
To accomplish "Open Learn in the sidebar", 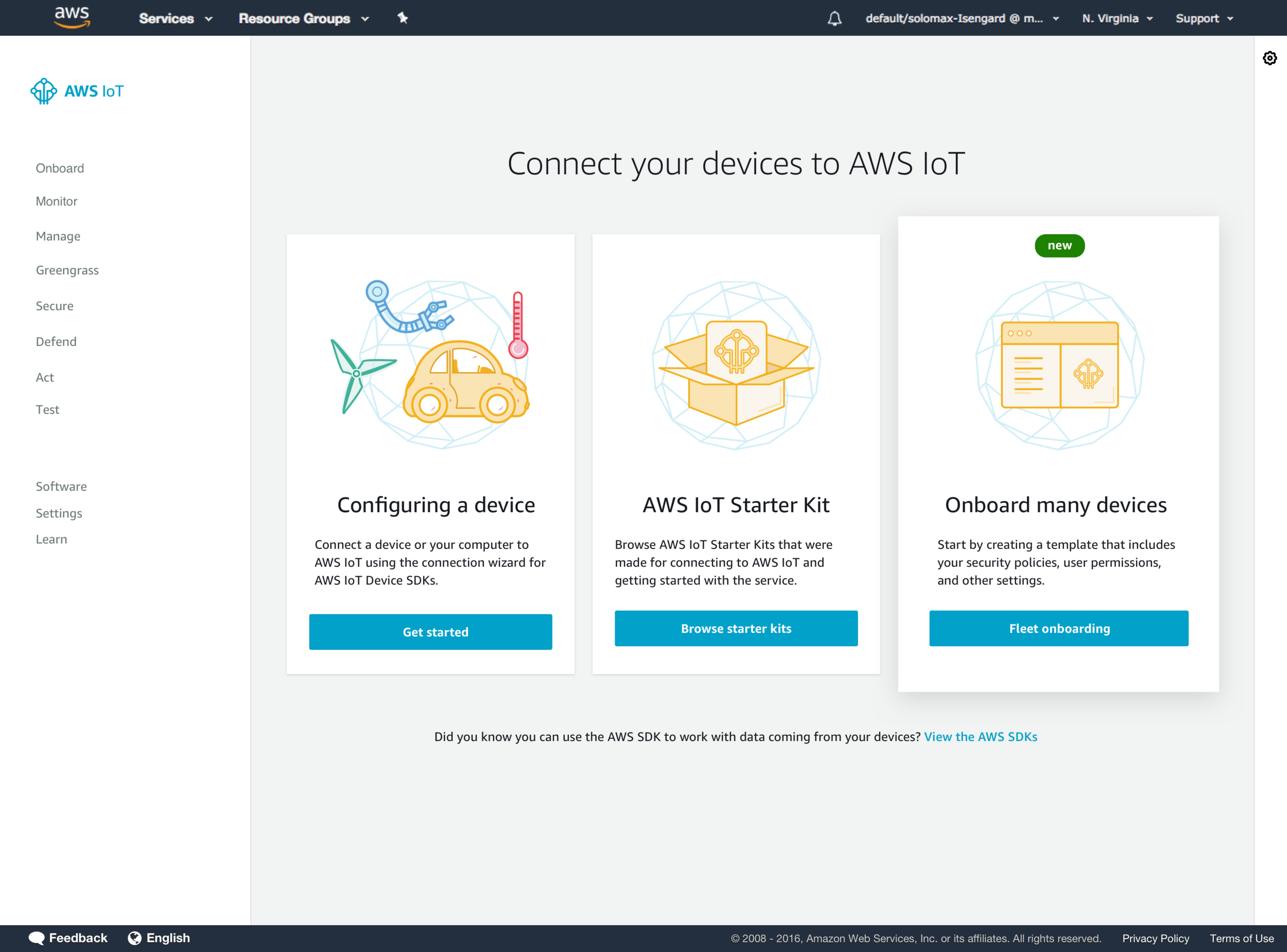I will [x=51, y=540].
